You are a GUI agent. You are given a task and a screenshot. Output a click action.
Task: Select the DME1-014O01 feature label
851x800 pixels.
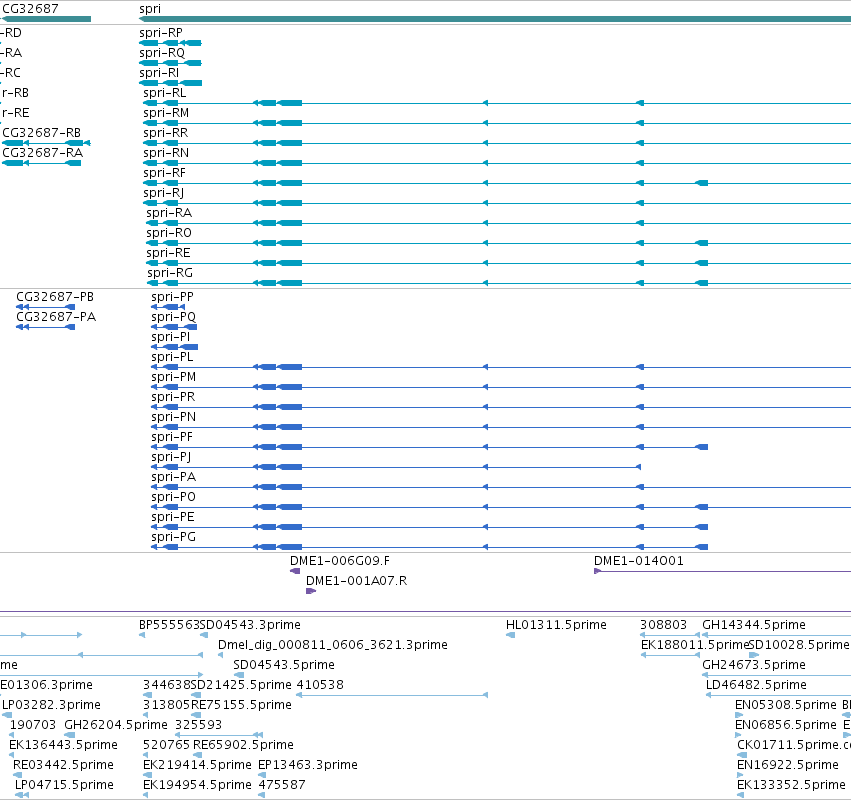(638, 561)
